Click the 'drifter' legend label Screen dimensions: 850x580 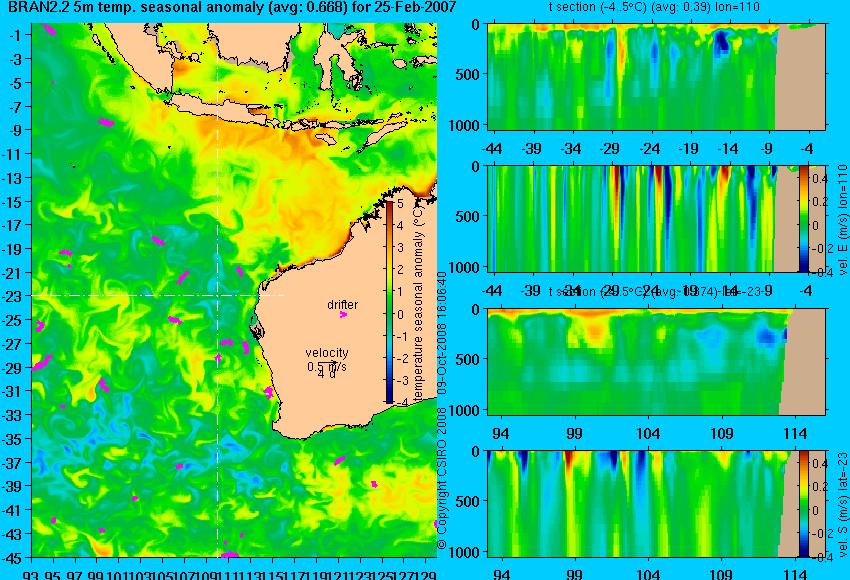[x=343, y=305]
